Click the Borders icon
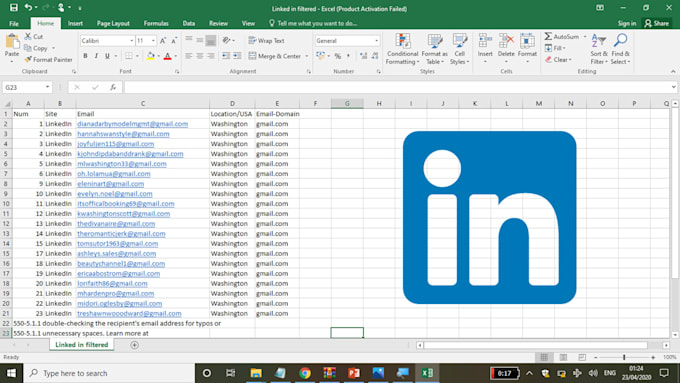Viewport: 680px width, 383px height. click(129, 56)
